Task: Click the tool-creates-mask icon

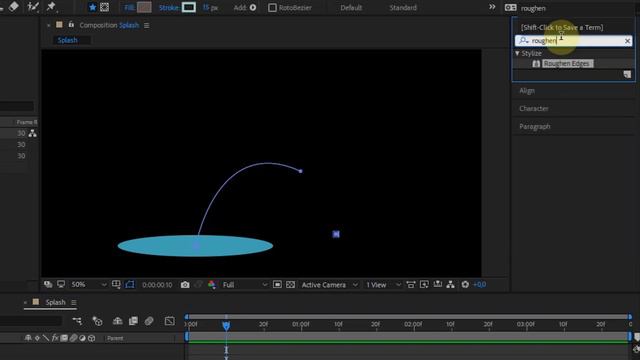Action: (105, 7)
